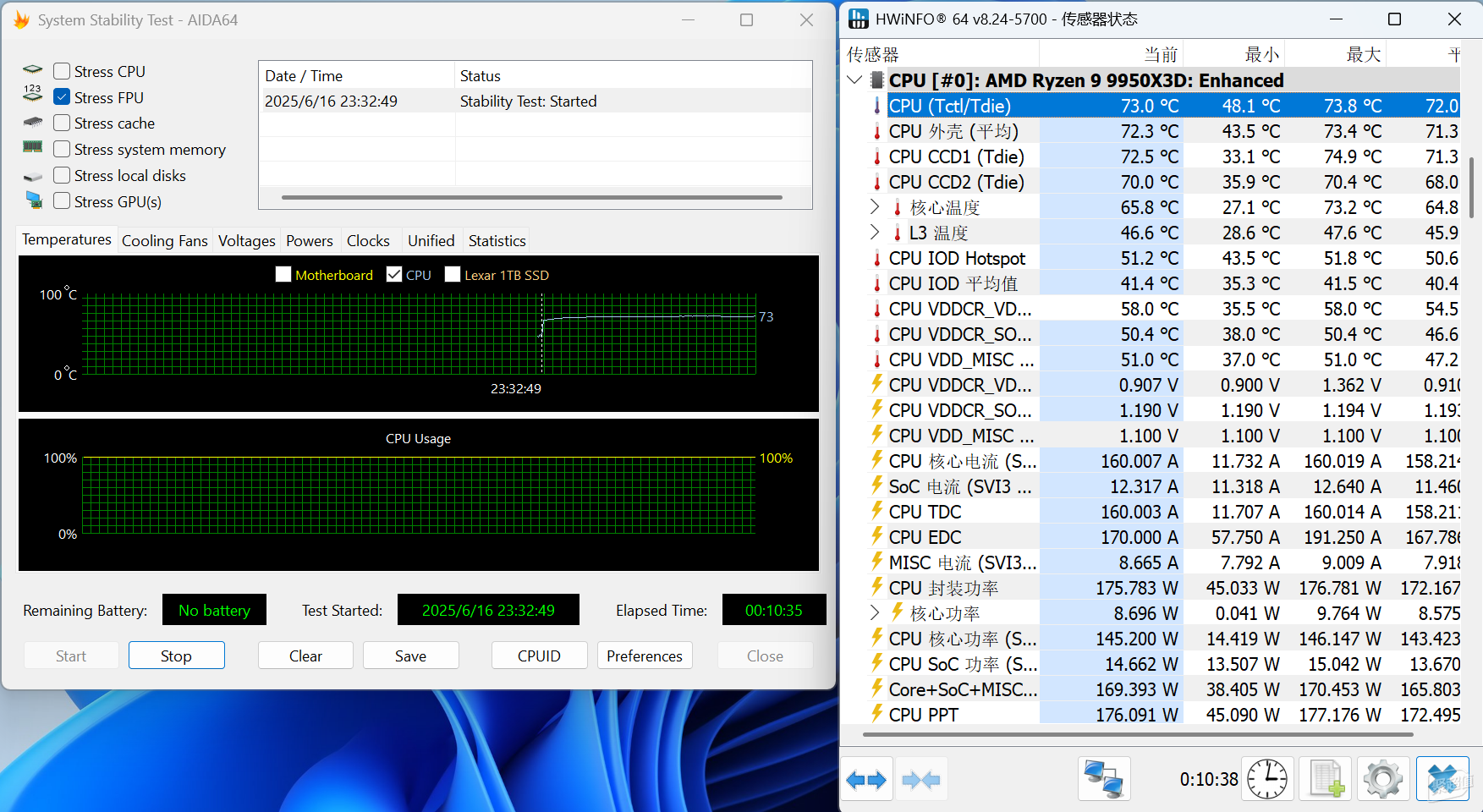The width and height of the screenshot is (1483, 812).
Task: Open the Voltages tab
Action: click(x=247, y=241)
